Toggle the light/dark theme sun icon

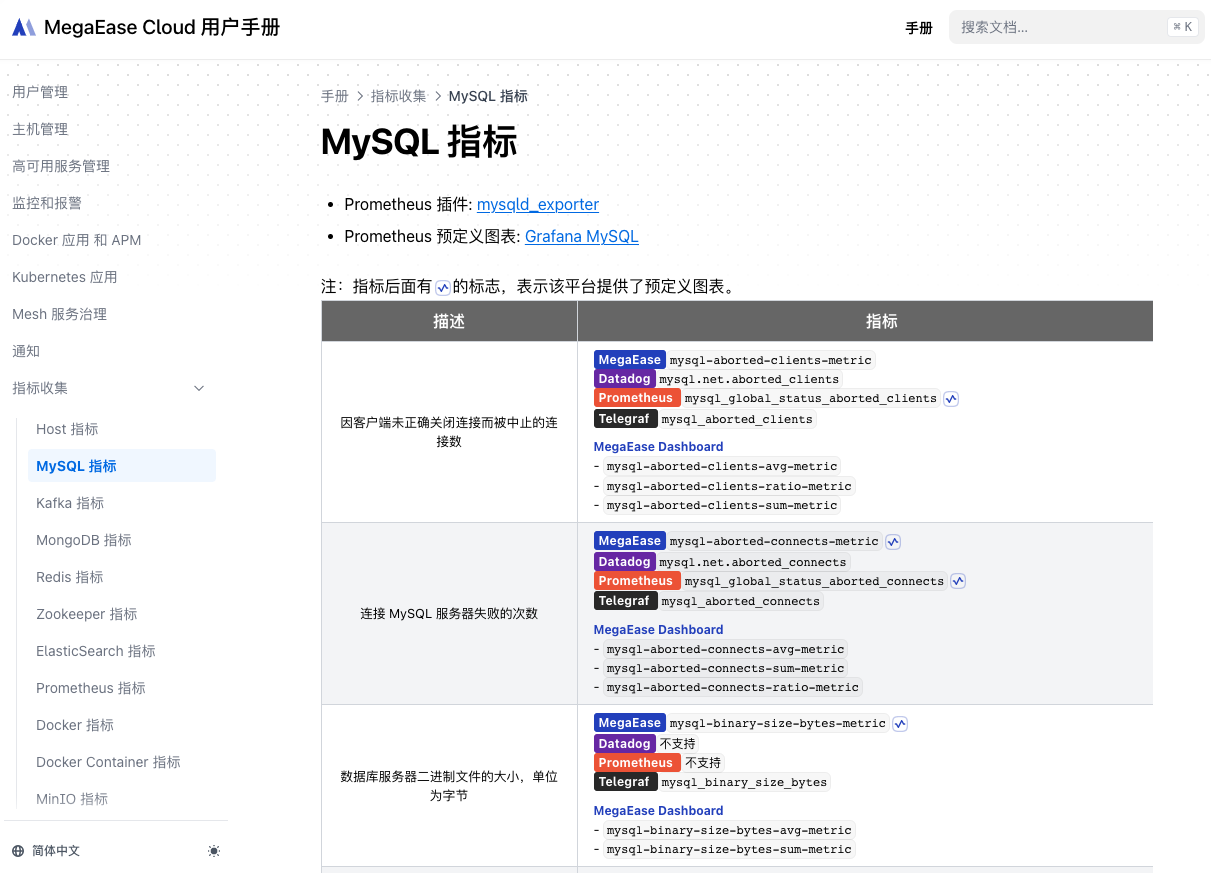coord(213,851)
